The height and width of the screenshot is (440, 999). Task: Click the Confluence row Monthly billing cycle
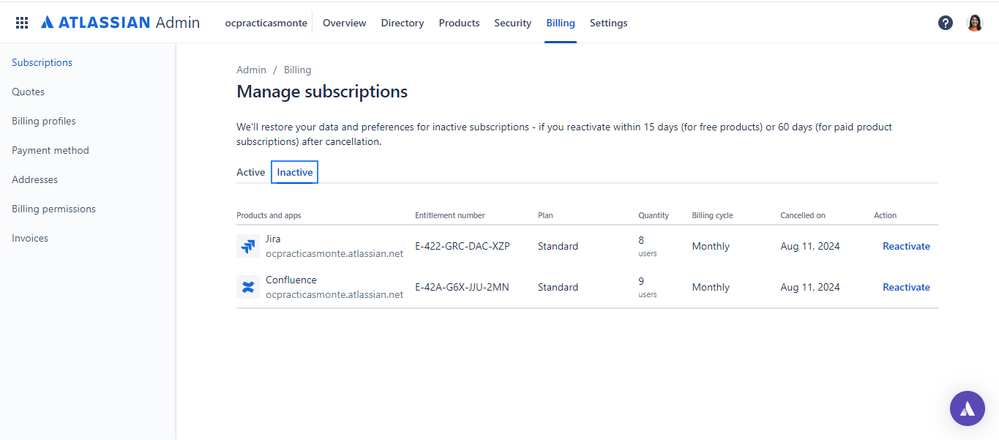point(711,287)
